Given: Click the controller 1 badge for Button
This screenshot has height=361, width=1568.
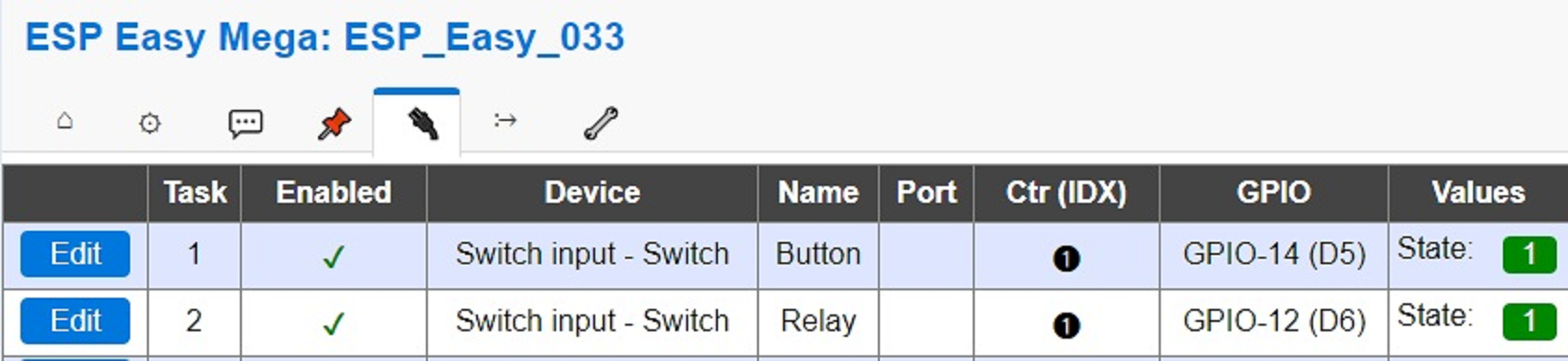Looking at the screenshot, I should pos(1067,258).
